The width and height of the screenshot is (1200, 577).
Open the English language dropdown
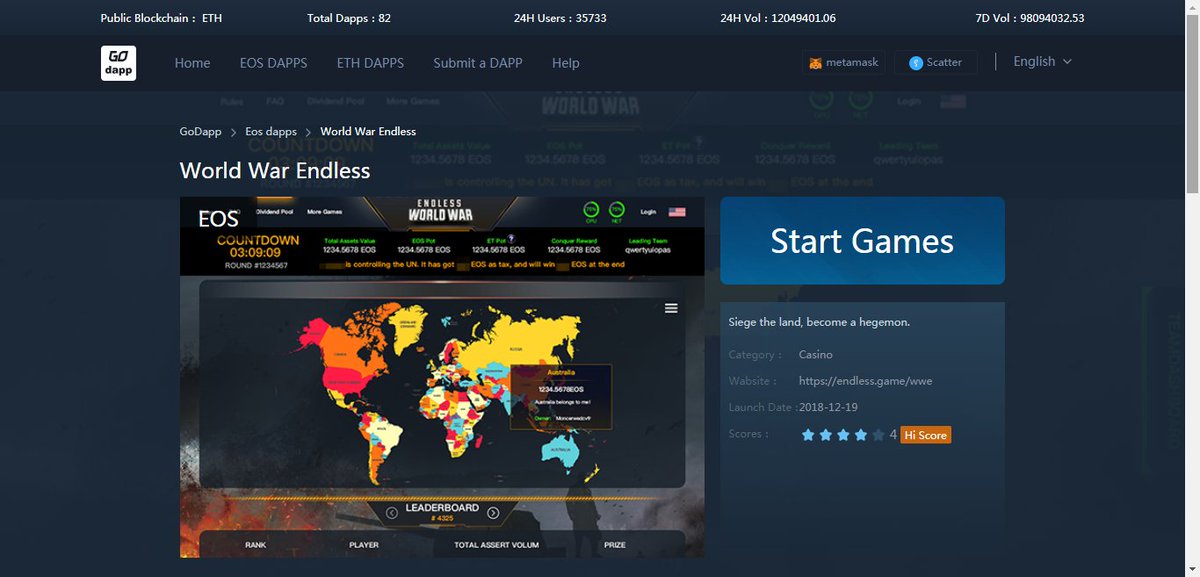coord(1042,61)
